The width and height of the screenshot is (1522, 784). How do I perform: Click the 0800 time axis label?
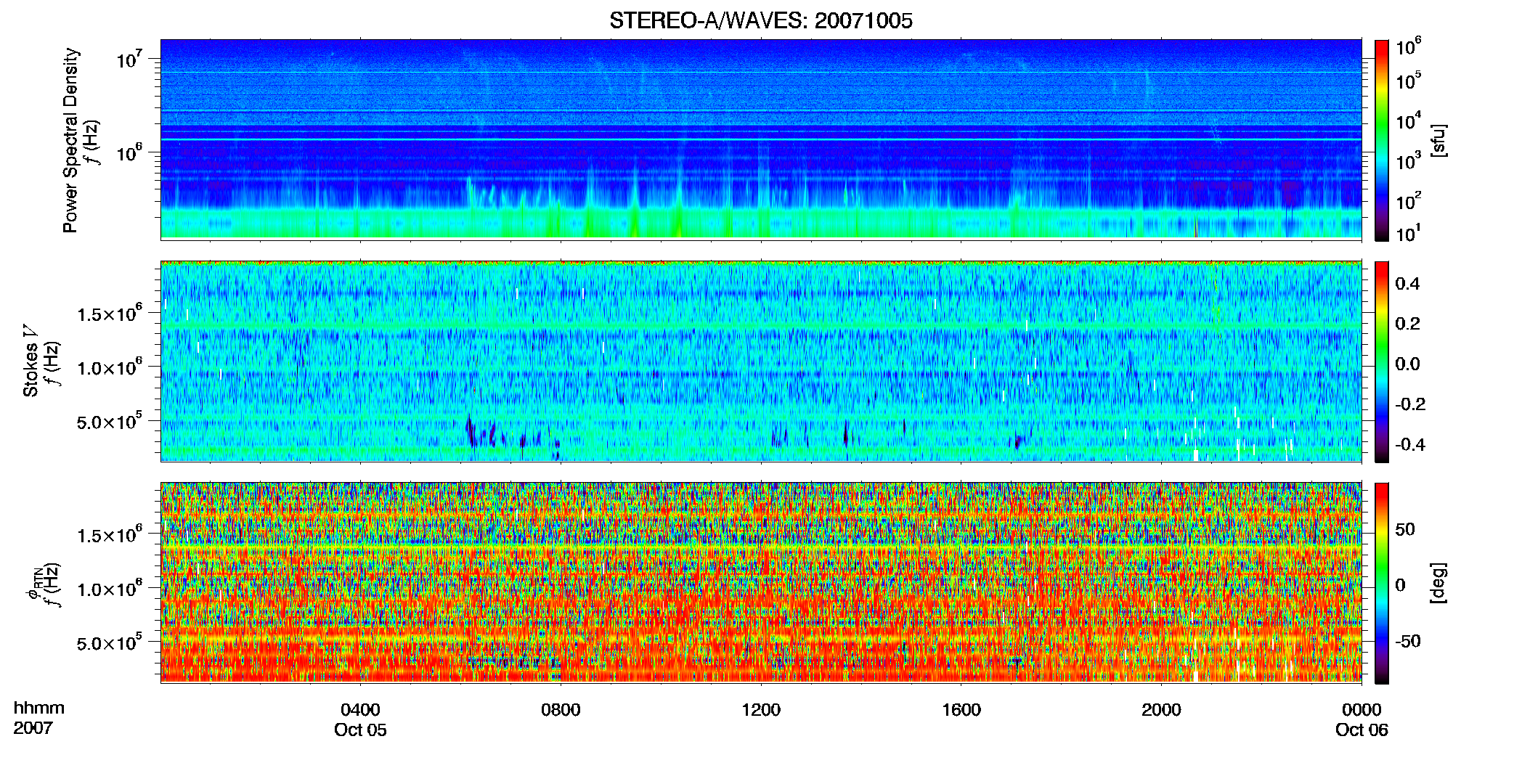(561, 709)
